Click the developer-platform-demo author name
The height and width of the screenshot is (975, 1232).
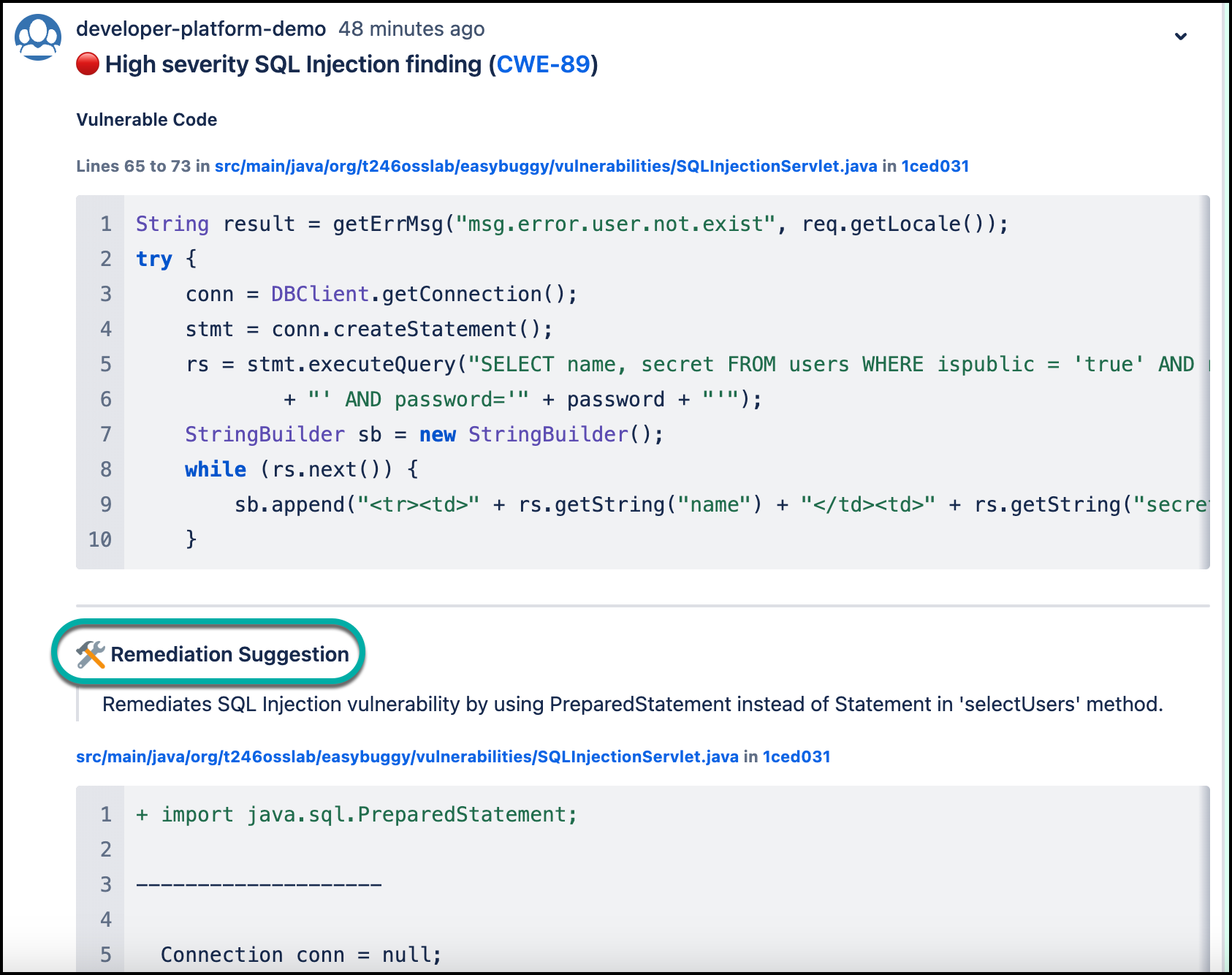tap(201, 29)
